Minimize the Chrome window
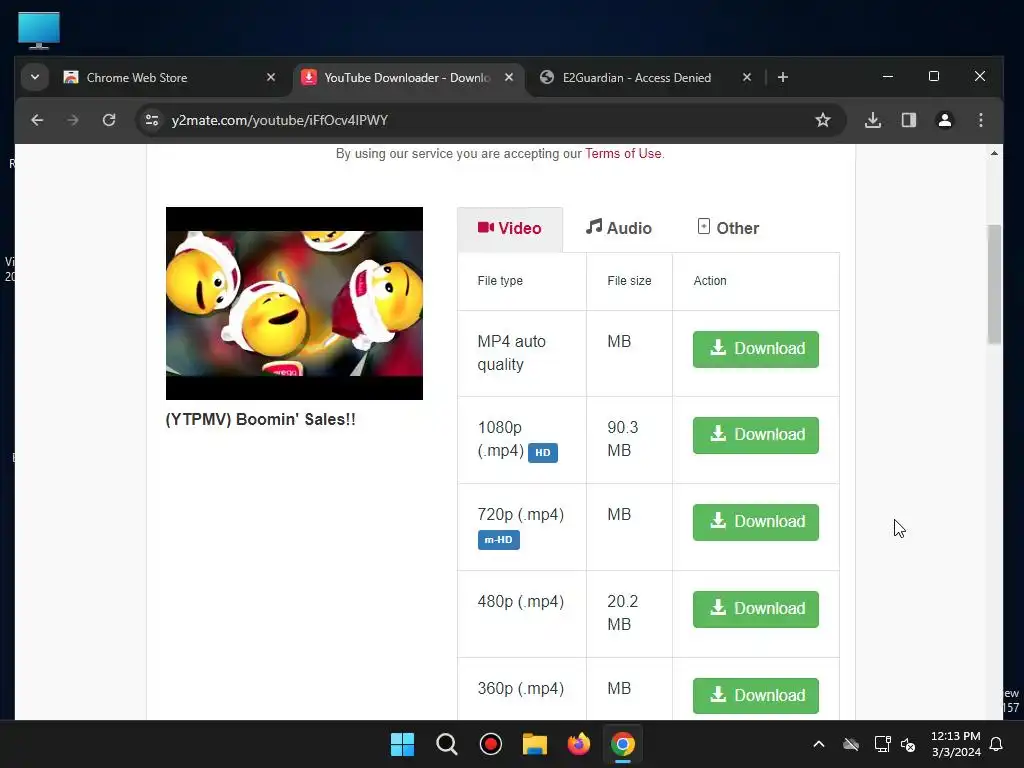The width and height of the screenshot is (1024, 768). [x=888, y=76]
